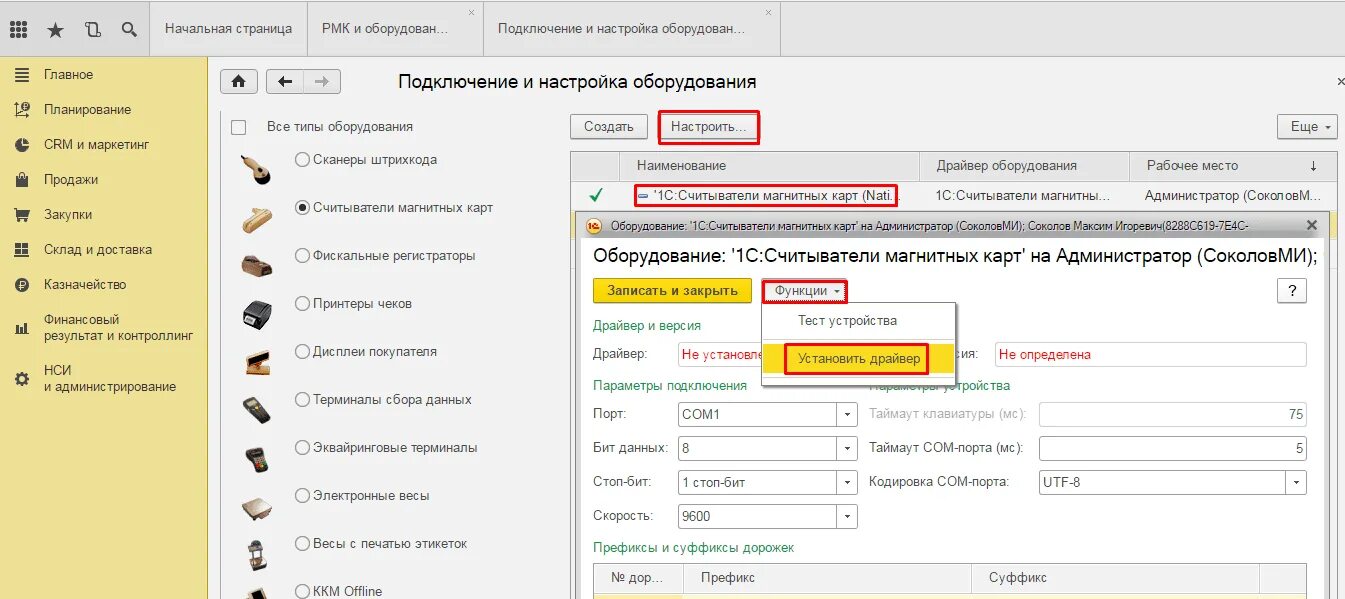Viewport: 1345px width, 599px height.
Task: Select the Принтеры чеков radio button
Action: [x=302, y=304]
